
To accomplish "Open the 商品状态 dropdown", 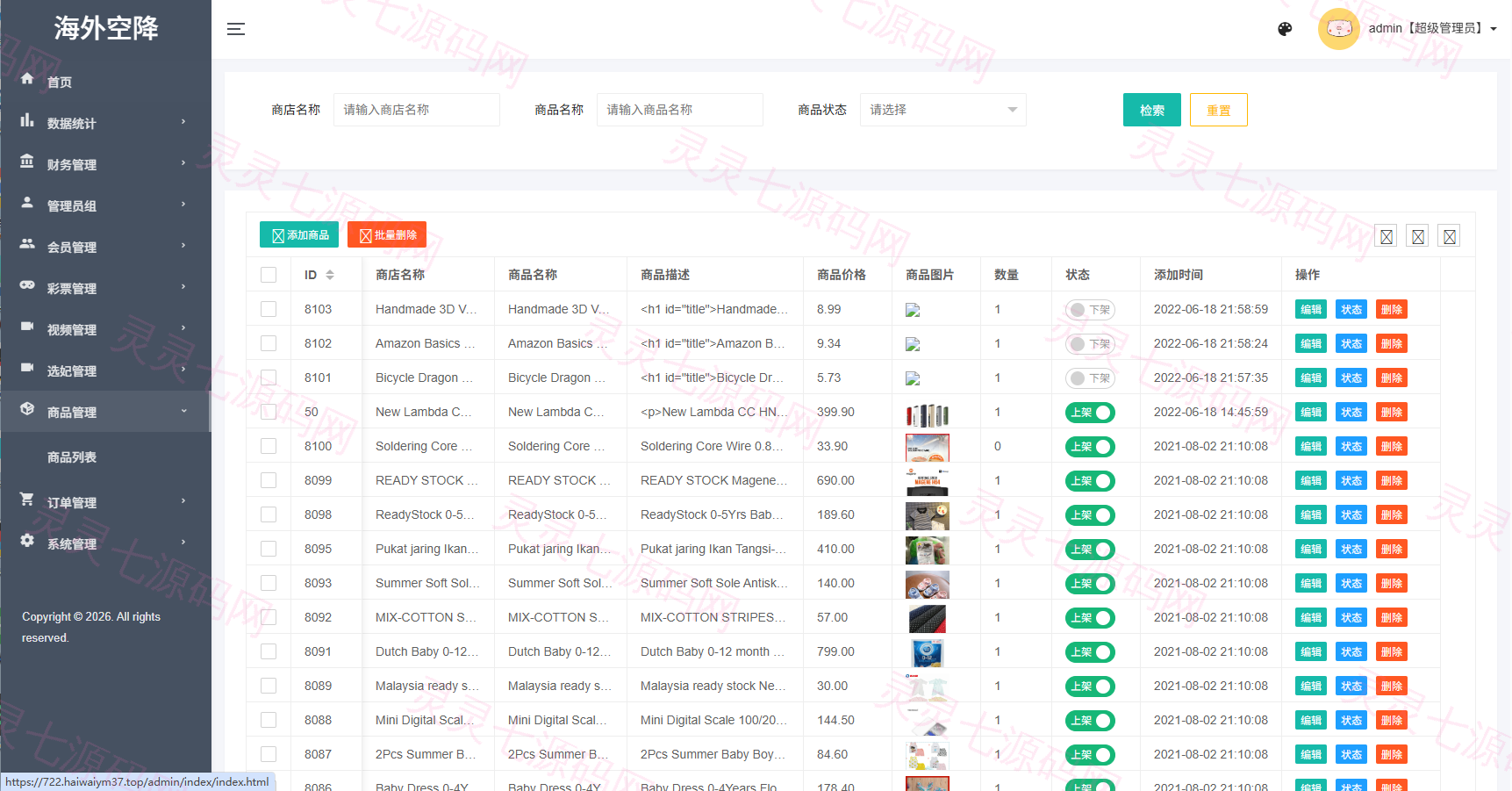I will click(942, 110).
